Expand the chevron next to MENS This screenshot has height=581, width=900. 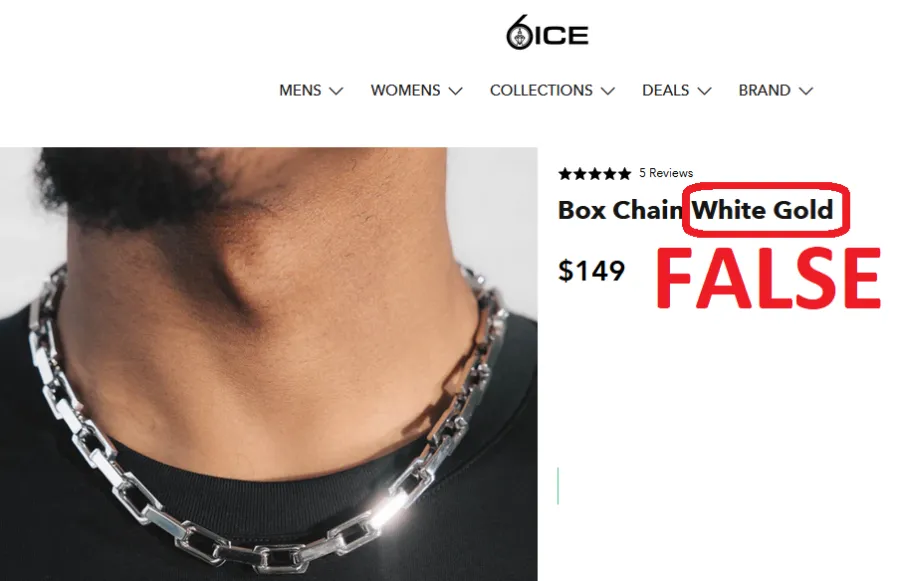click(336, 91)
